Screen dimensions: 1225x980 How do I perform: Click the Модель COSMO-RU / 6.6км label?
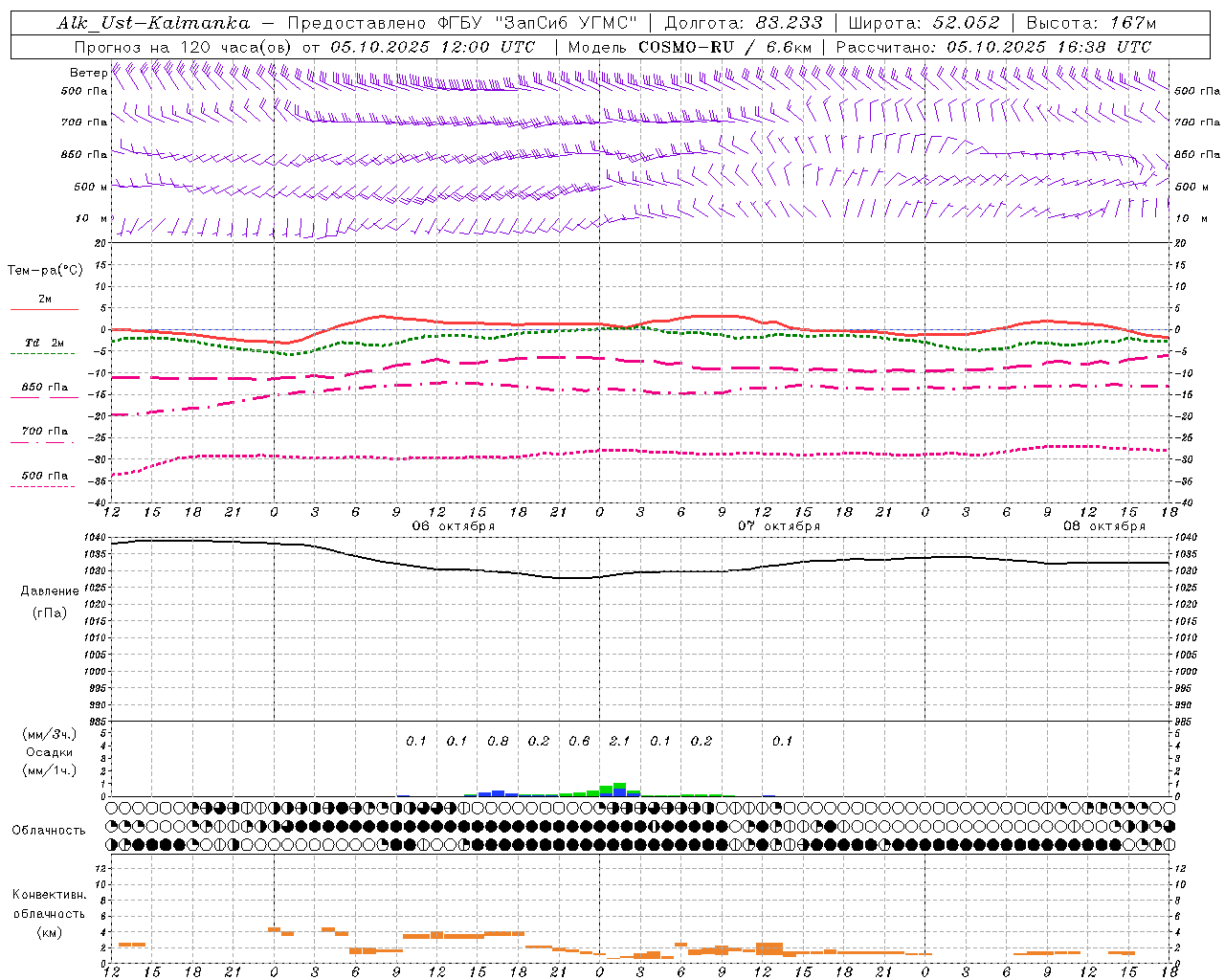pyautogui.click(x=690, y=47)
